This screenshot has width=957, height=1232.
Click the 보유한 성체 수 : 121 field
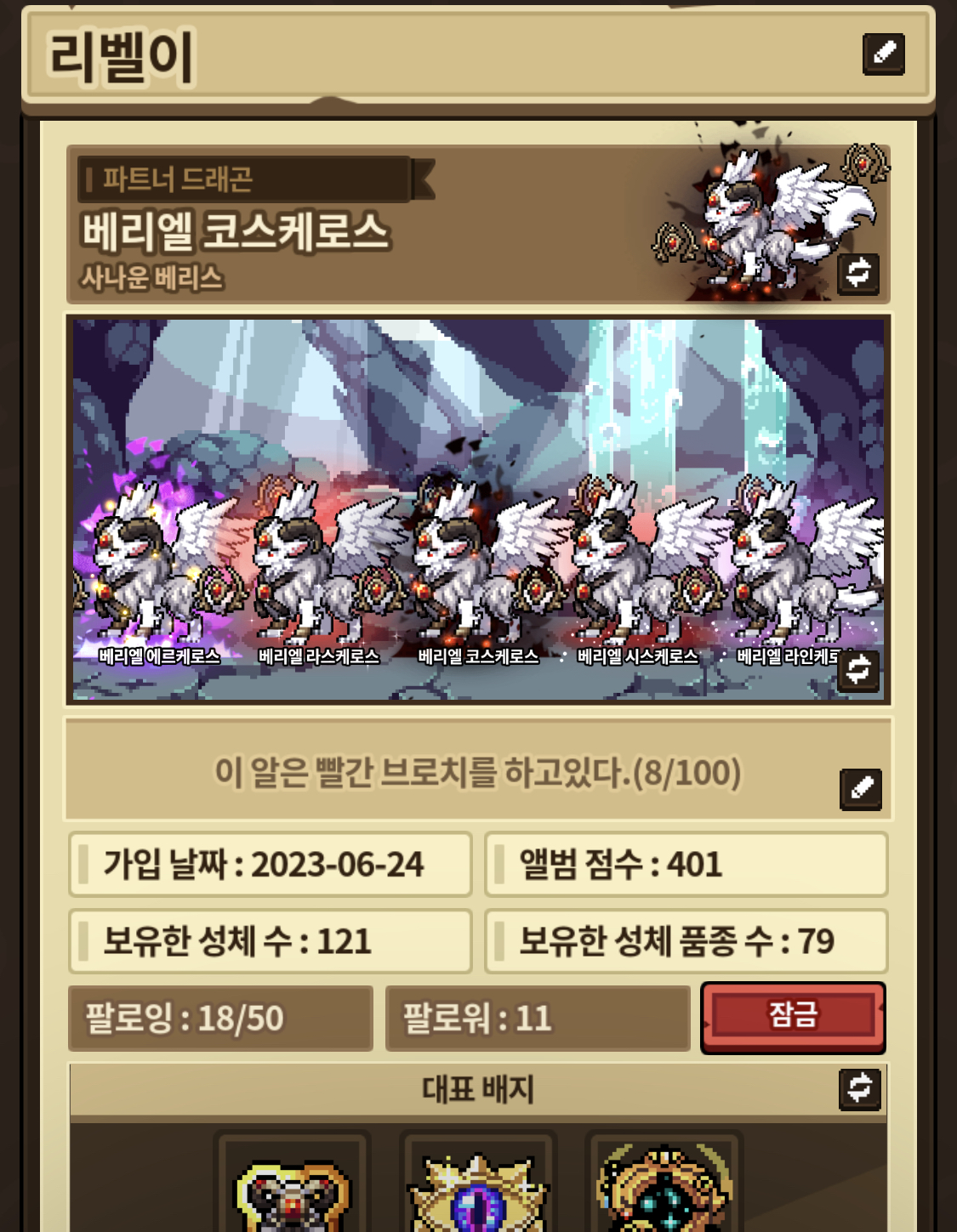coord(270,941)
